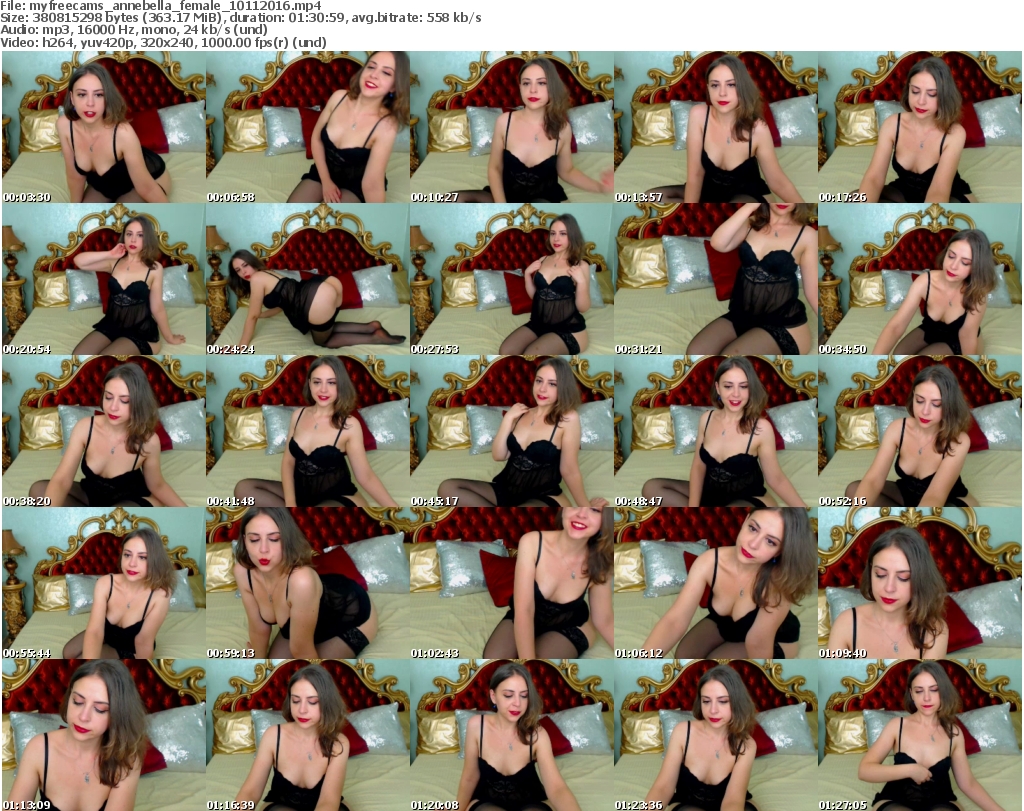Click the 'Size: 380815298 bytes' header line

241,18
